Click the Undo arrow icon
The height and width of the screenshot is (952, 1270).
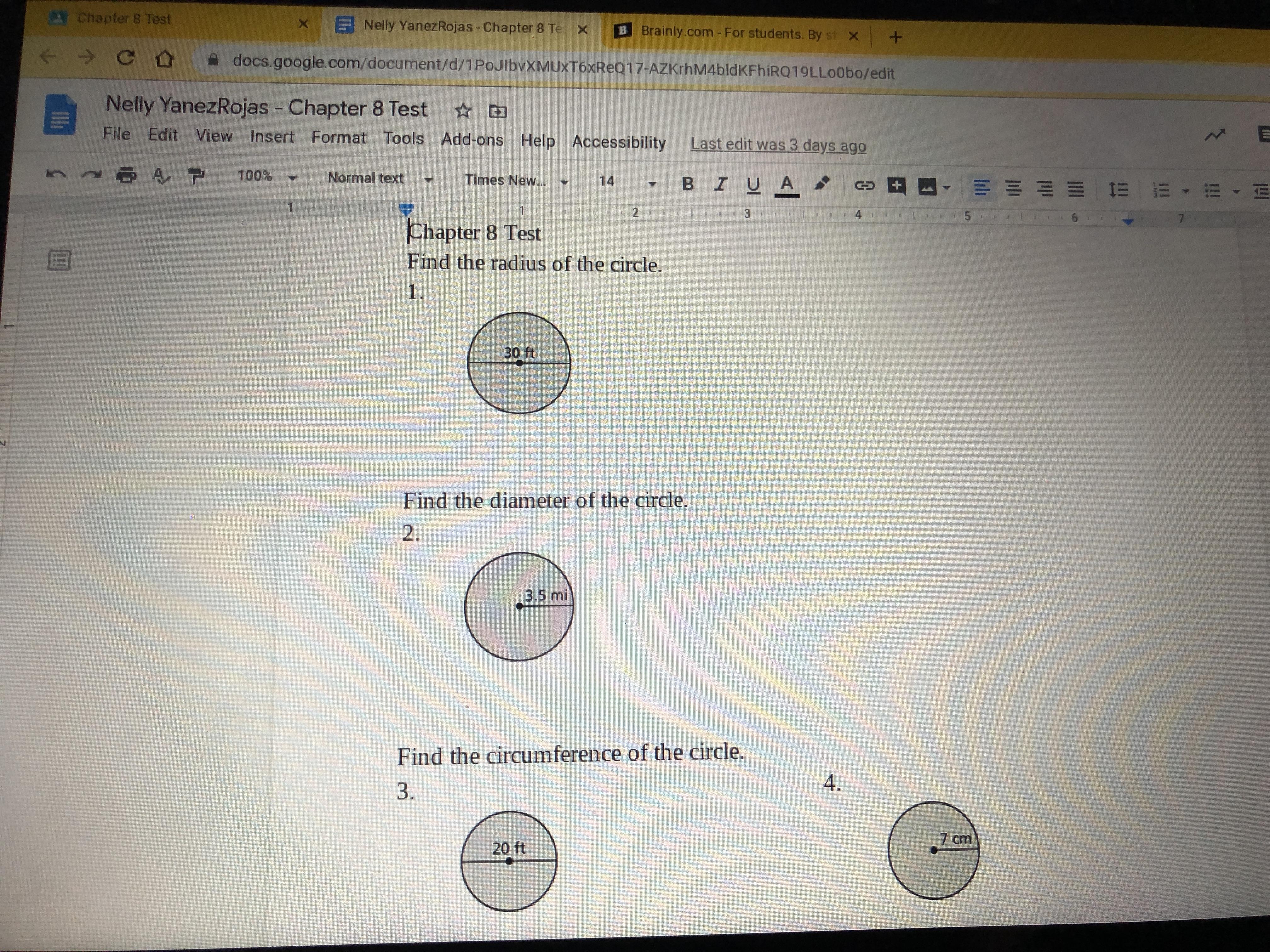[x=56, y=173]
